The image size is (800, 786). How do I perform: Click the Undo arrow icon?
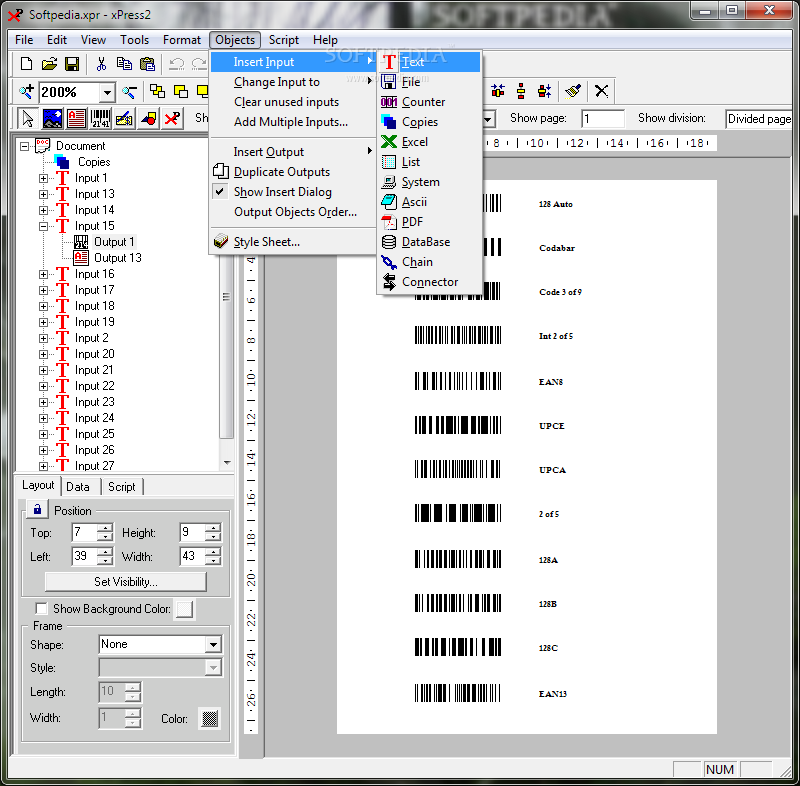pyautogui.click(x=177, y=64)
